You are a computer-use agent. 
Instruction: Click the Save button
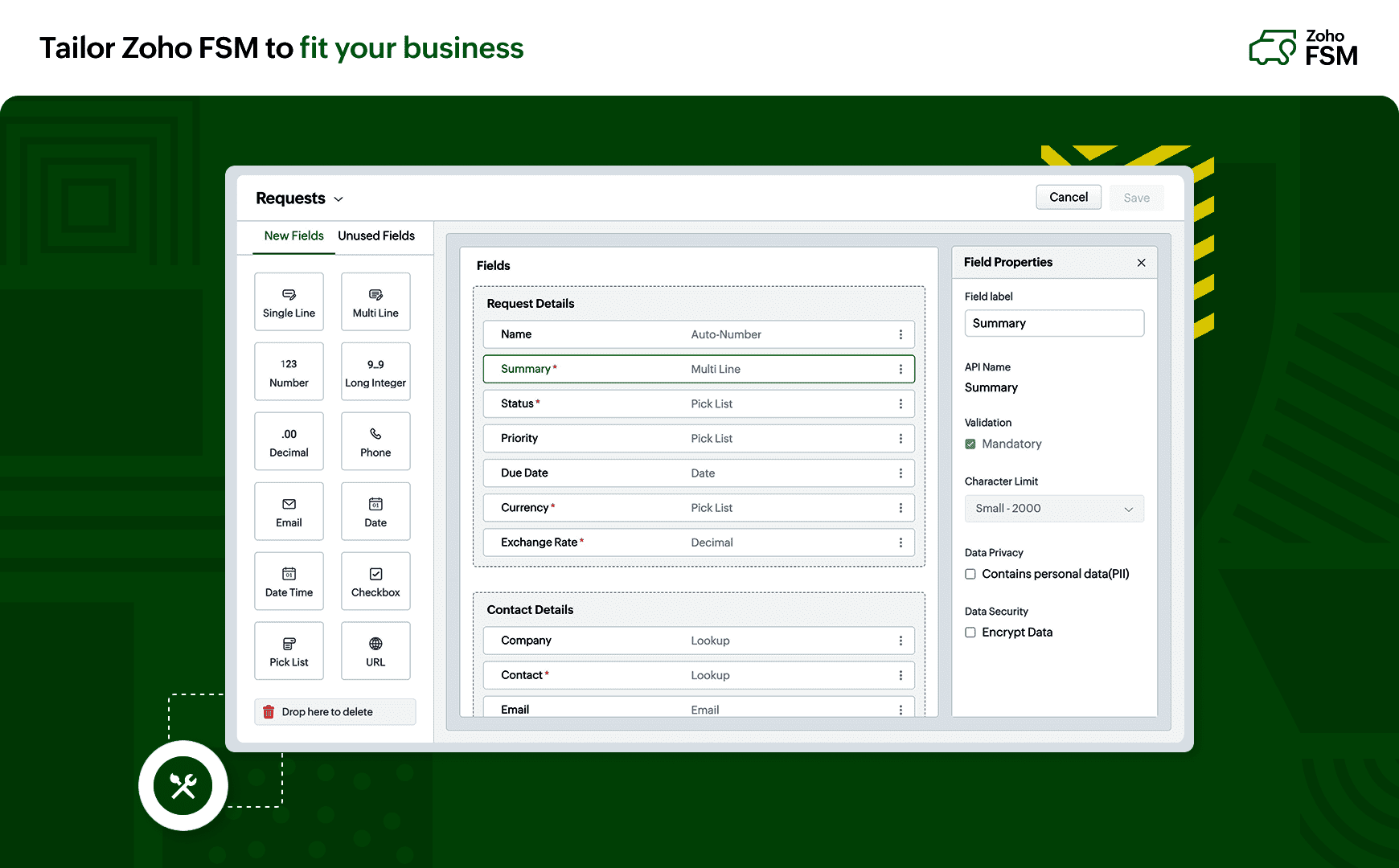(x=1136, y=198)
